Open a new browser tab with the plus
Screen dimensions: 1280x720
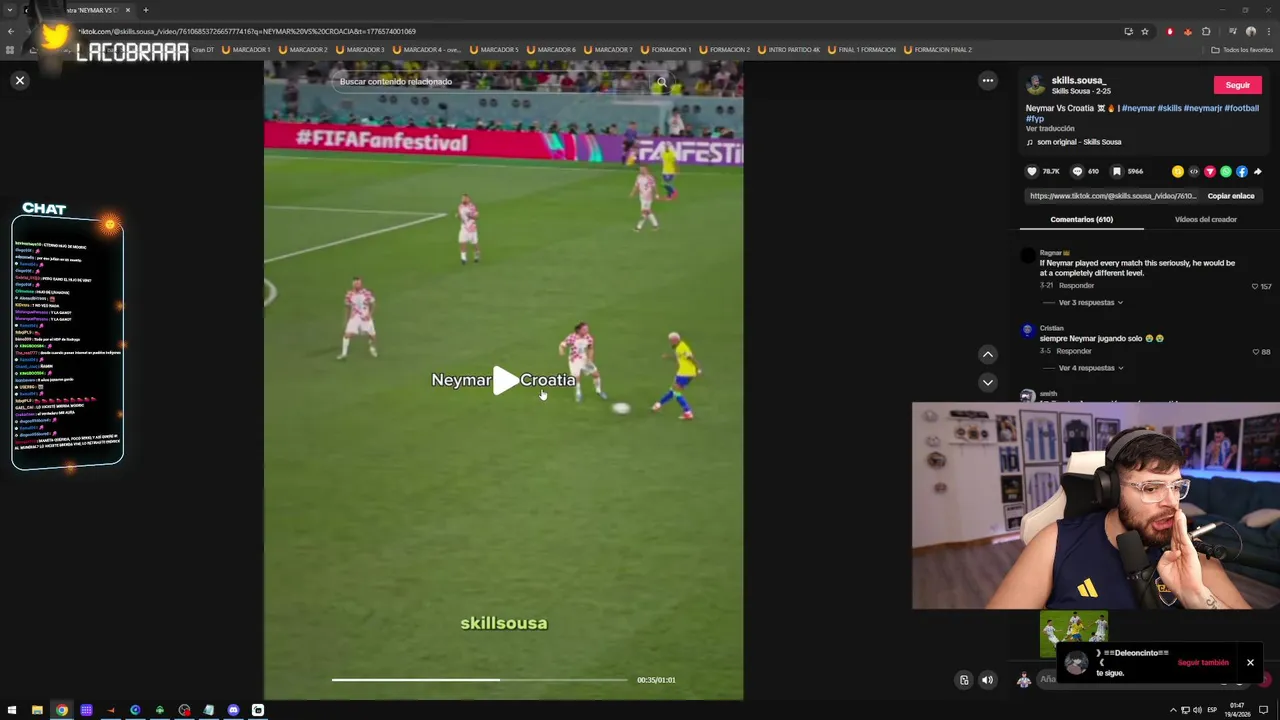145,10
